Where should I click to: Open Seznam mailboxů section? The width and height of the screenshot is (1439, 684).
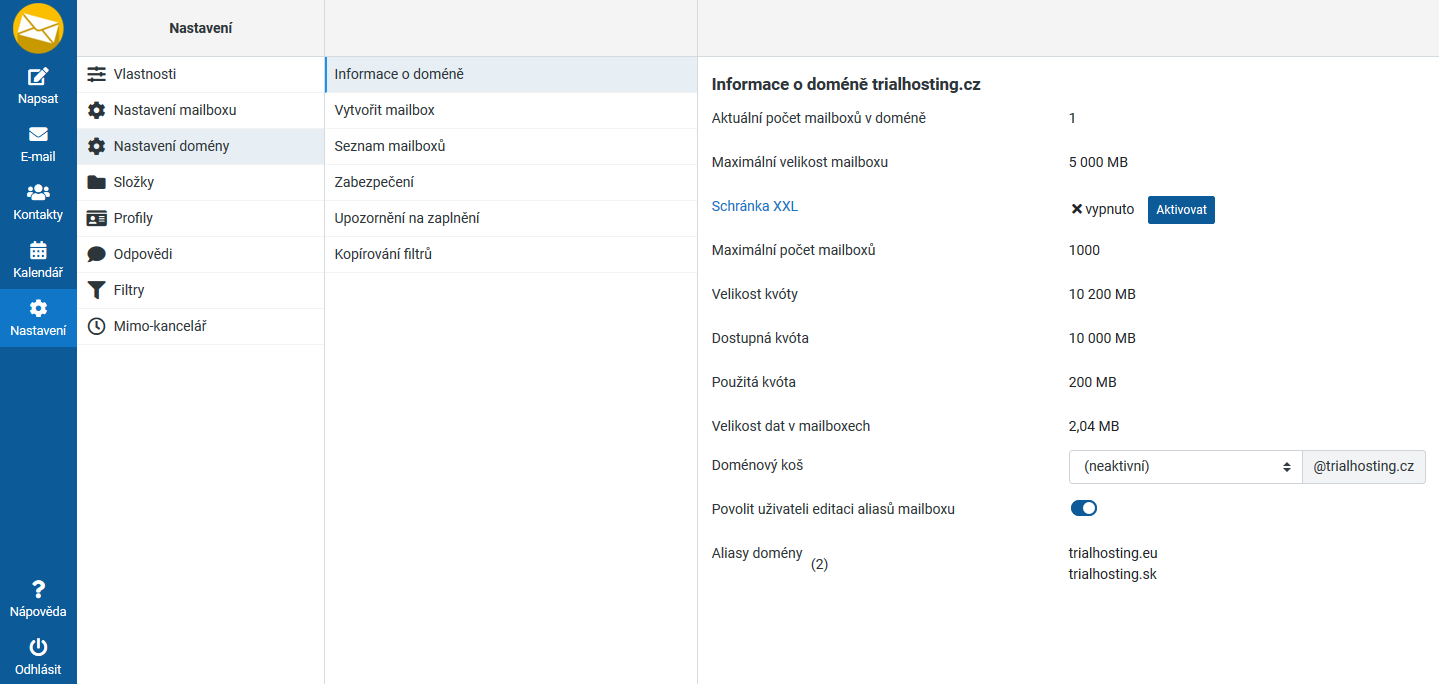tap(389, 146)
